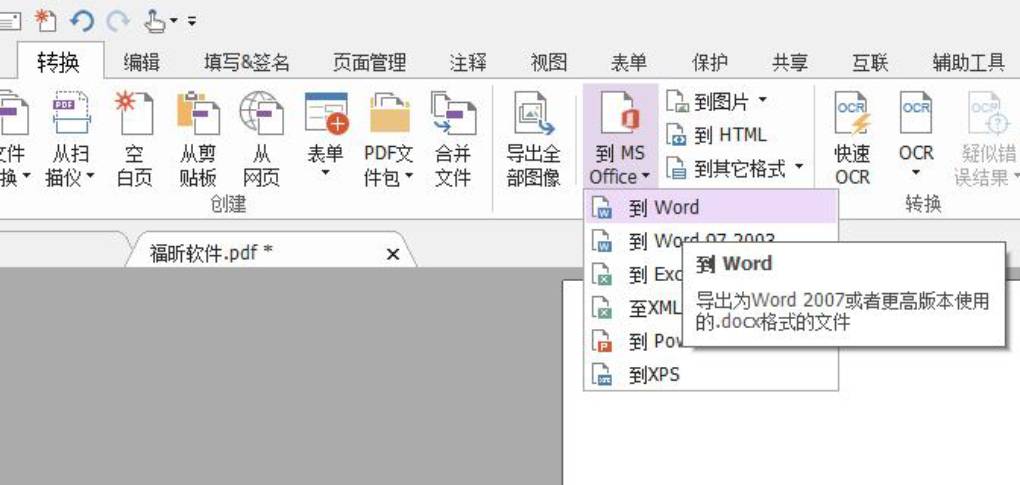Open the 视图 ribbon tab
The height and width of the screenshot is (485, 1020).
tap(549, 62)
